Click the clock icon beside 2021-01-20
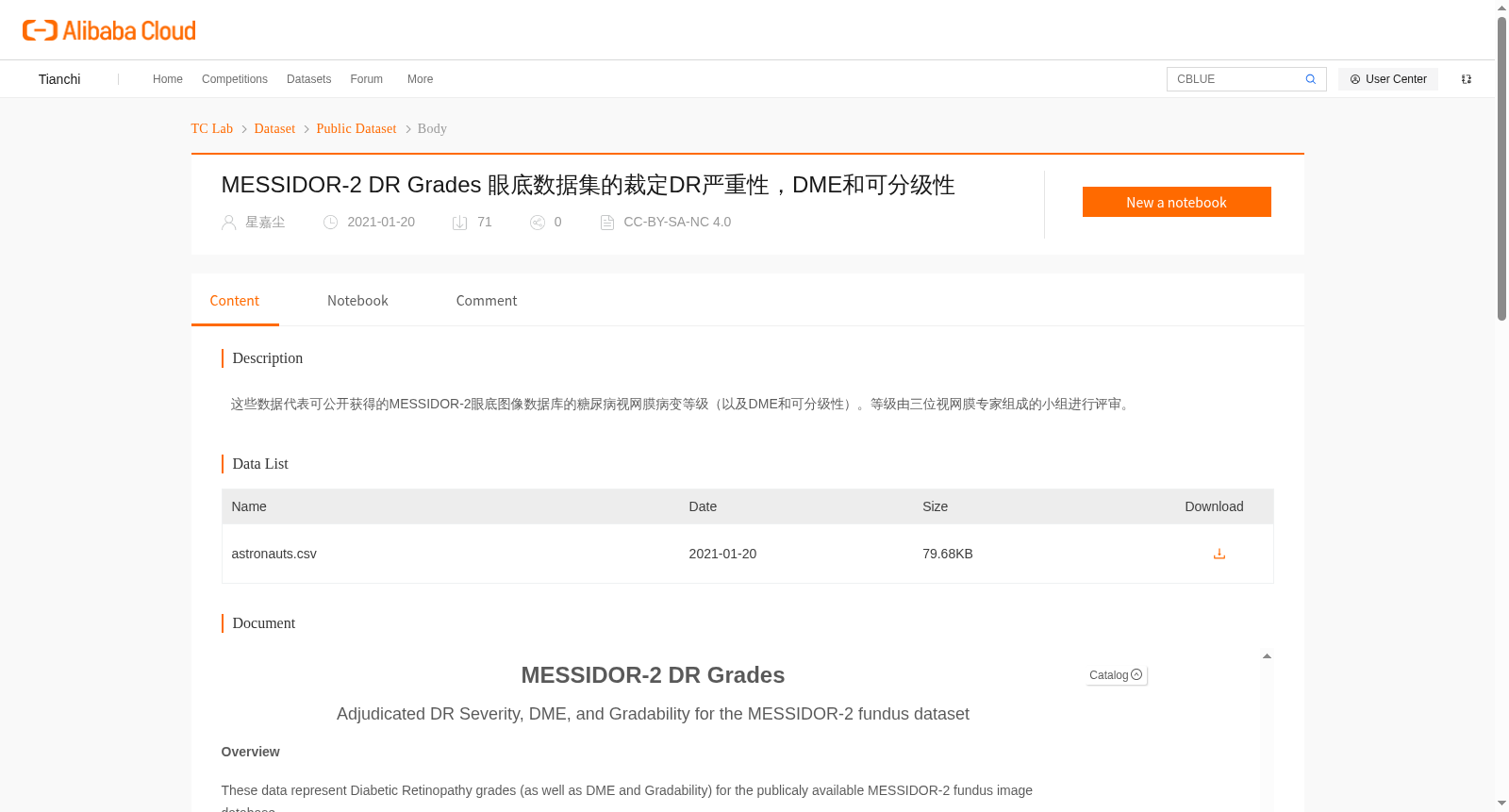 [x=330, y=223]
